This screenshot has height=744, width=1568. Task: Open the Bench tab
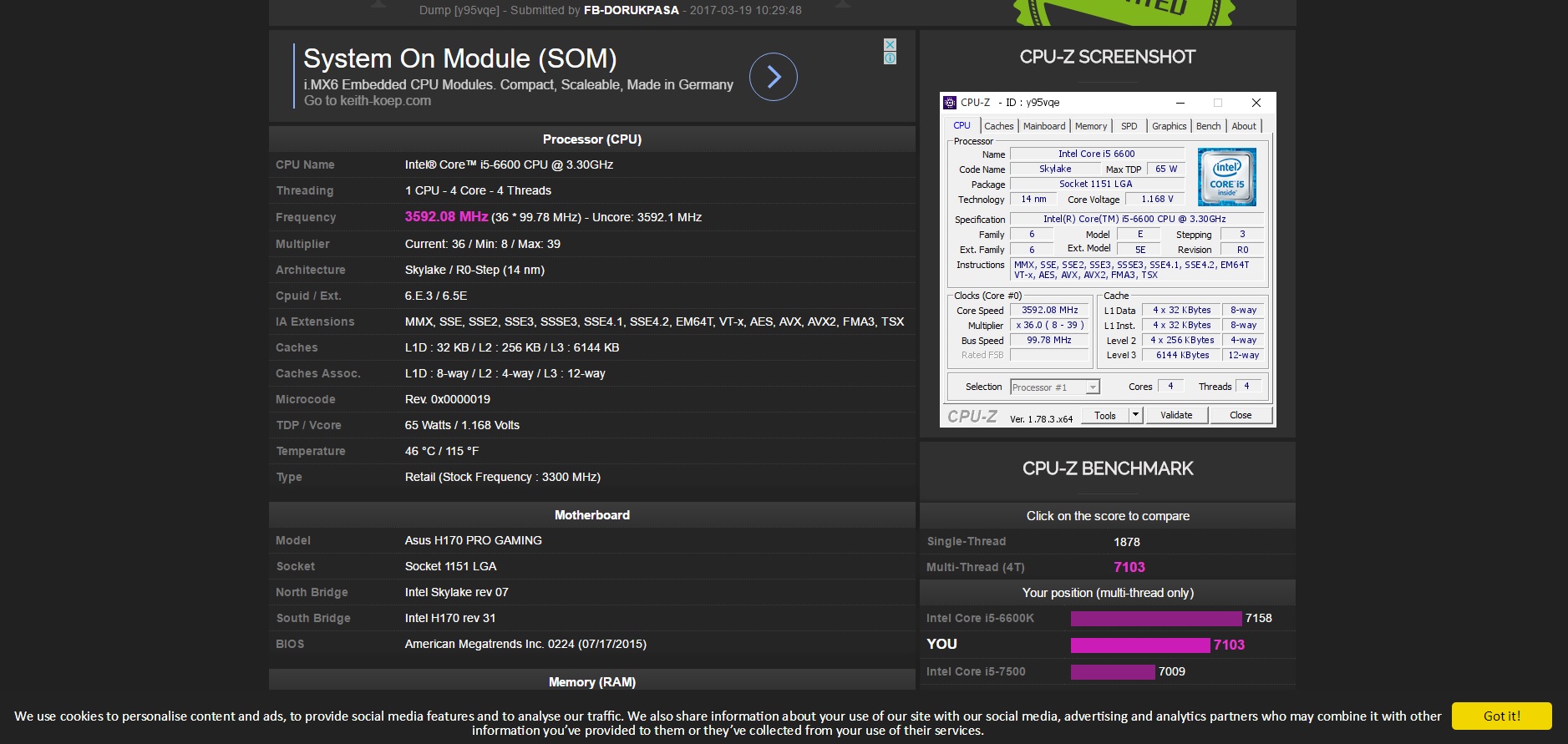click(x=1208, y=126)
